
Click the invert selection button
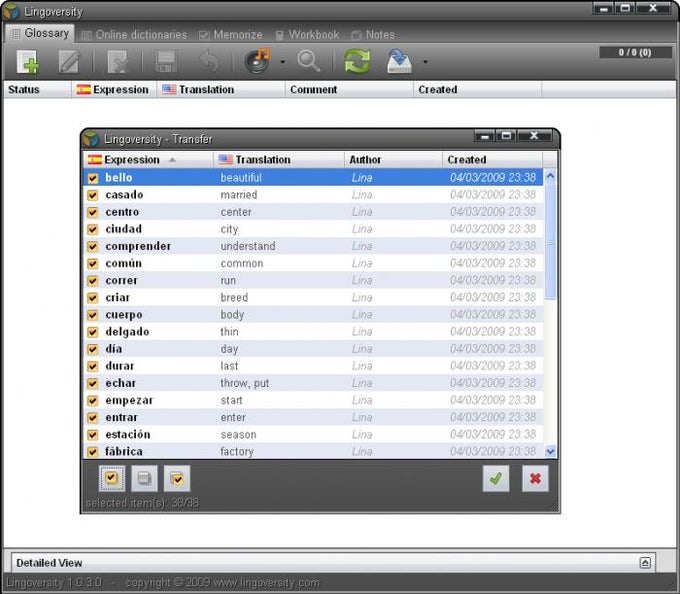point(177,478)
